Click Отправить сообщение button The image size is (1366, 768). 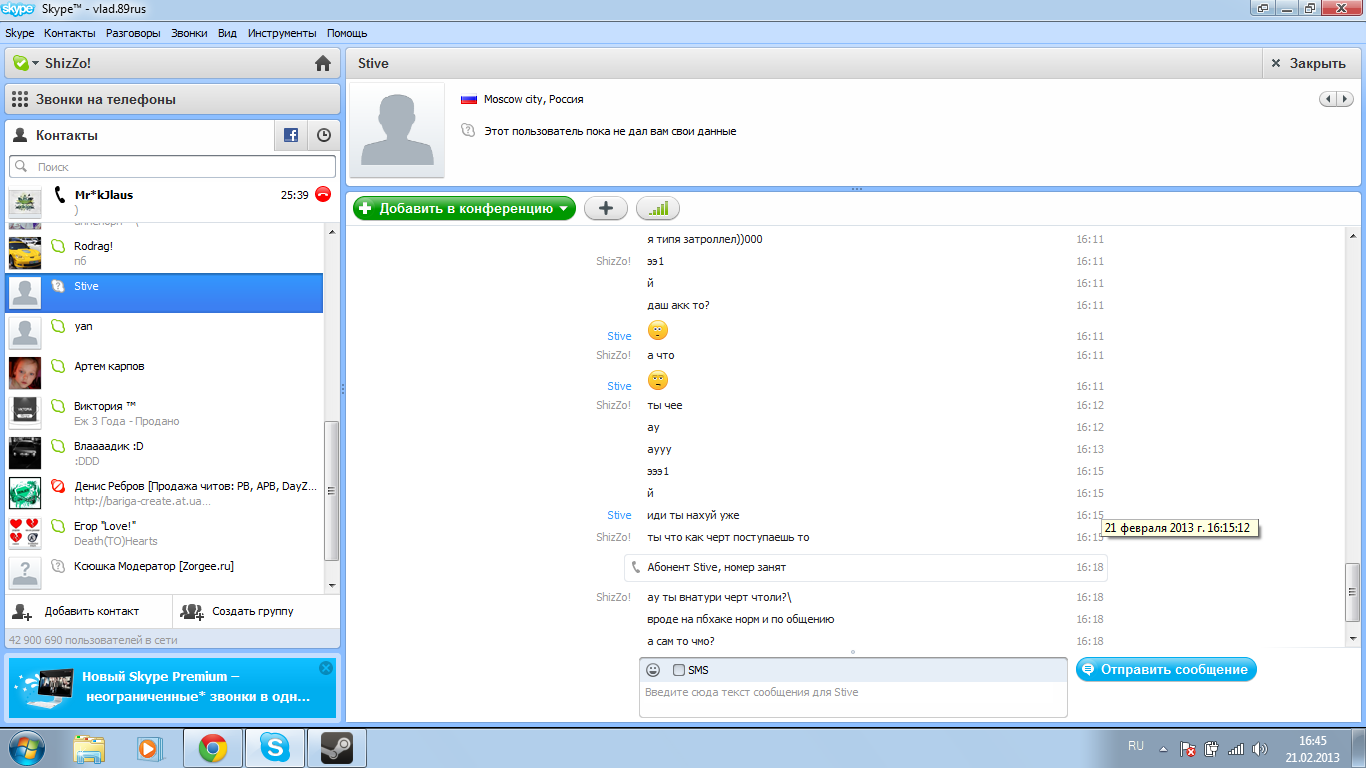tap(1166, 669)
